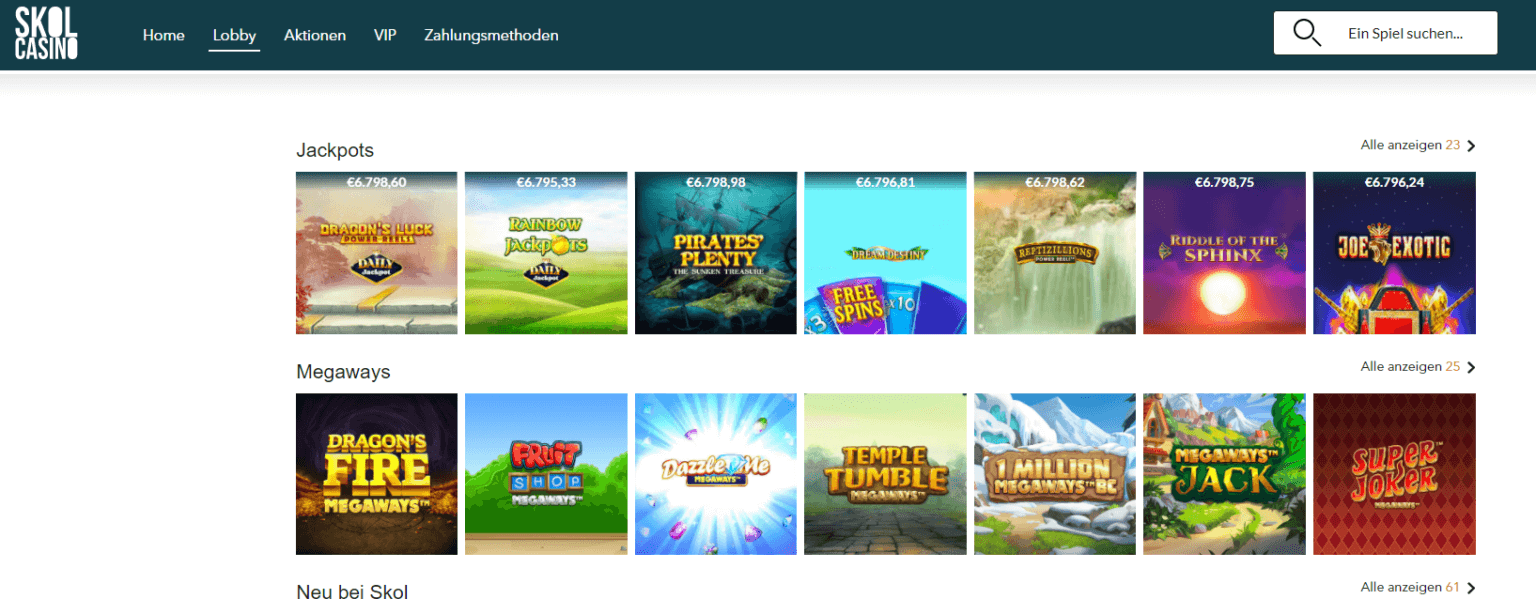Open the VIP menu item
This screenshot has height=599, width=1536.
point(385,35)
